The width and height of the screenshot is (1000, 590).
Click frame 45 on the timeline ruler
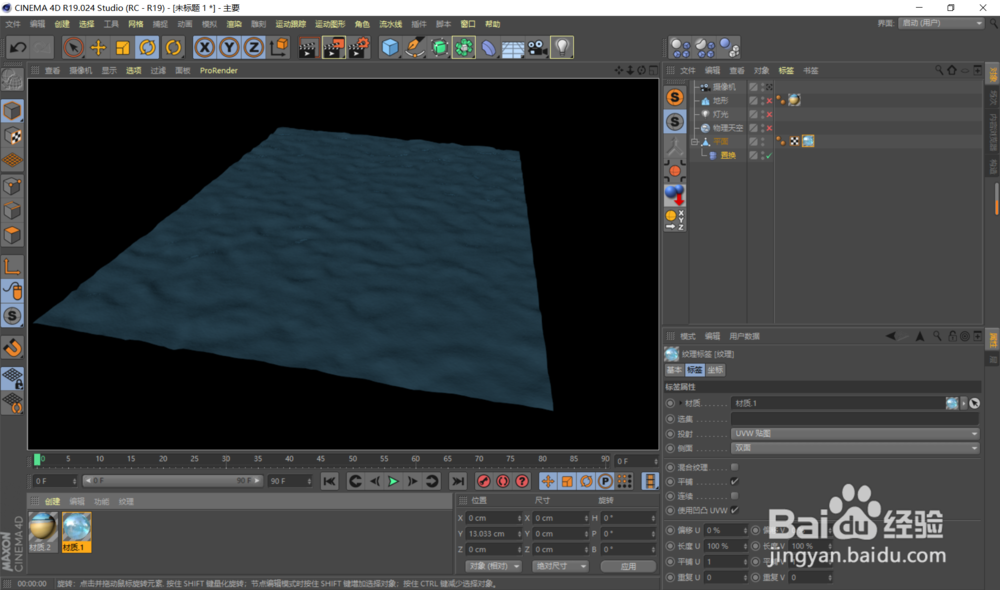pos(321,459)
